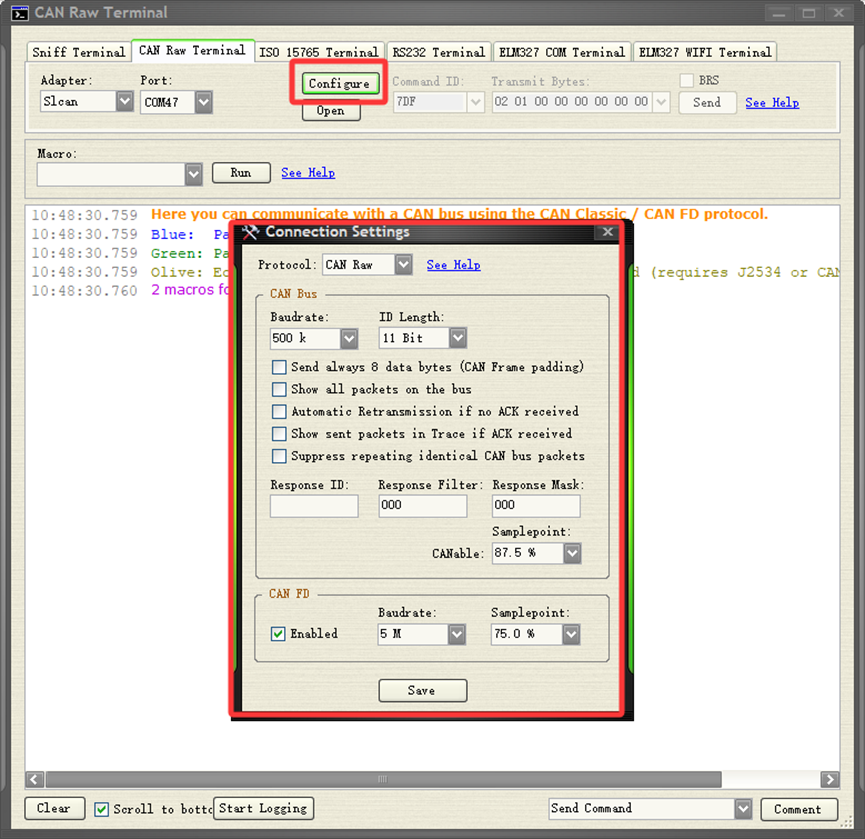Expand the Adapter dropdown showing Slcan
865x839 pixels.
(125, 101)
